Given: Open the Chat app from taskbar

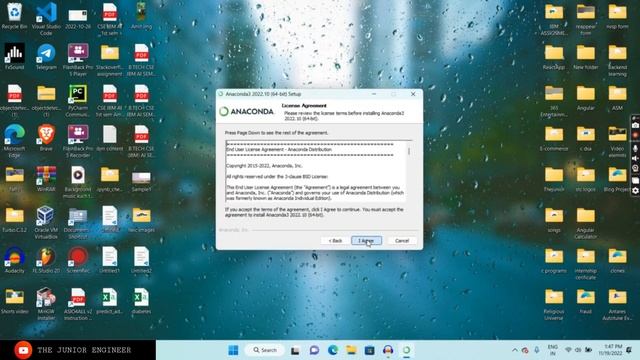Looking at the screenshot, I should pos(314,350).
